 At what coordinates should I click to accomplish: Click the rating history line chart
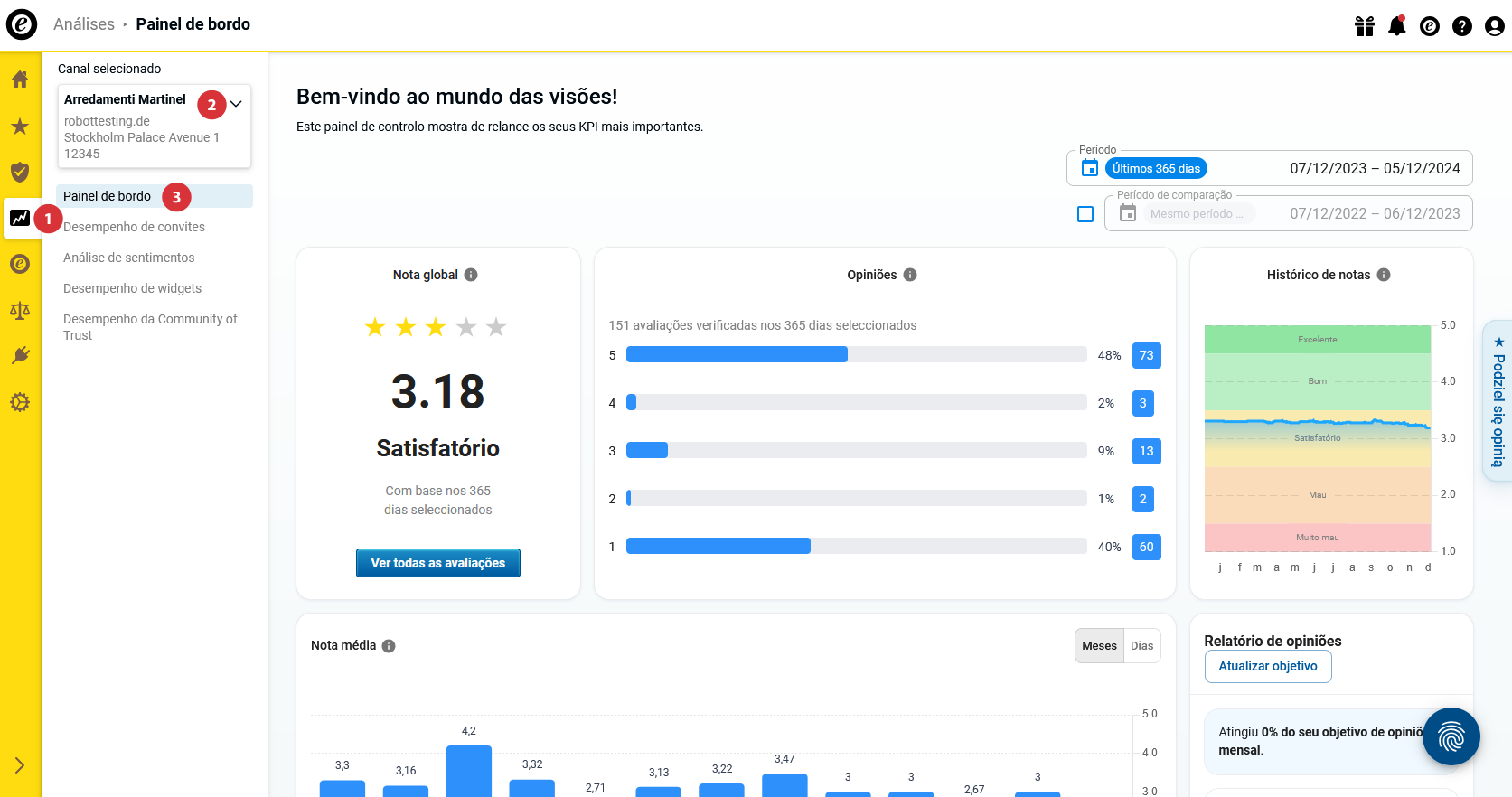click(x=1318, y=438)
